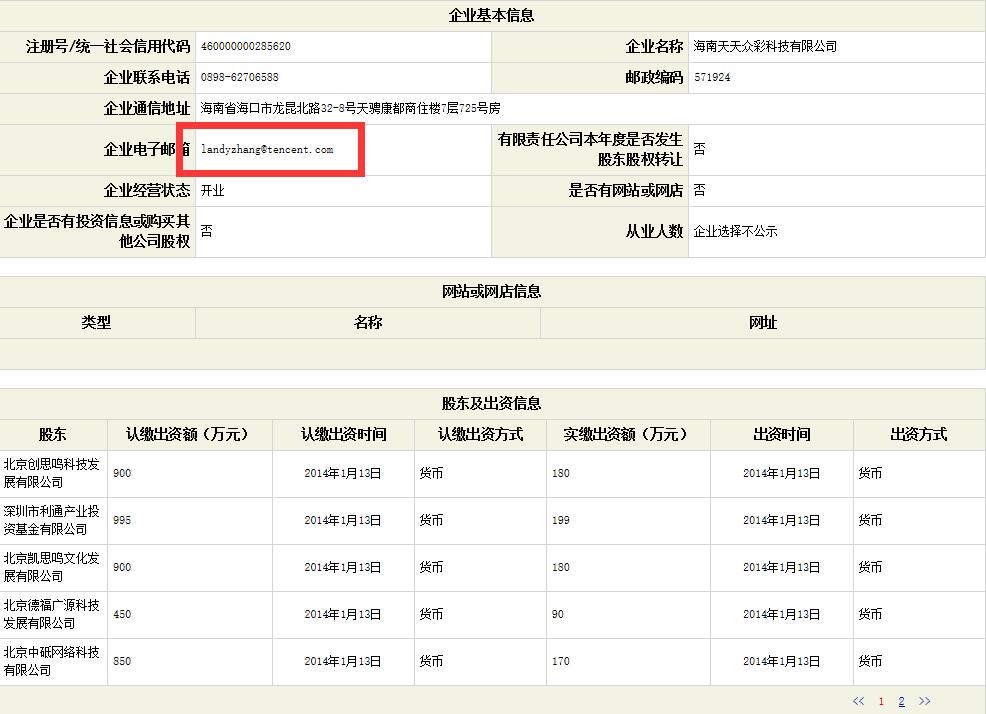Click the current page number 1
The image size is (986, 714).
(880, 701)
